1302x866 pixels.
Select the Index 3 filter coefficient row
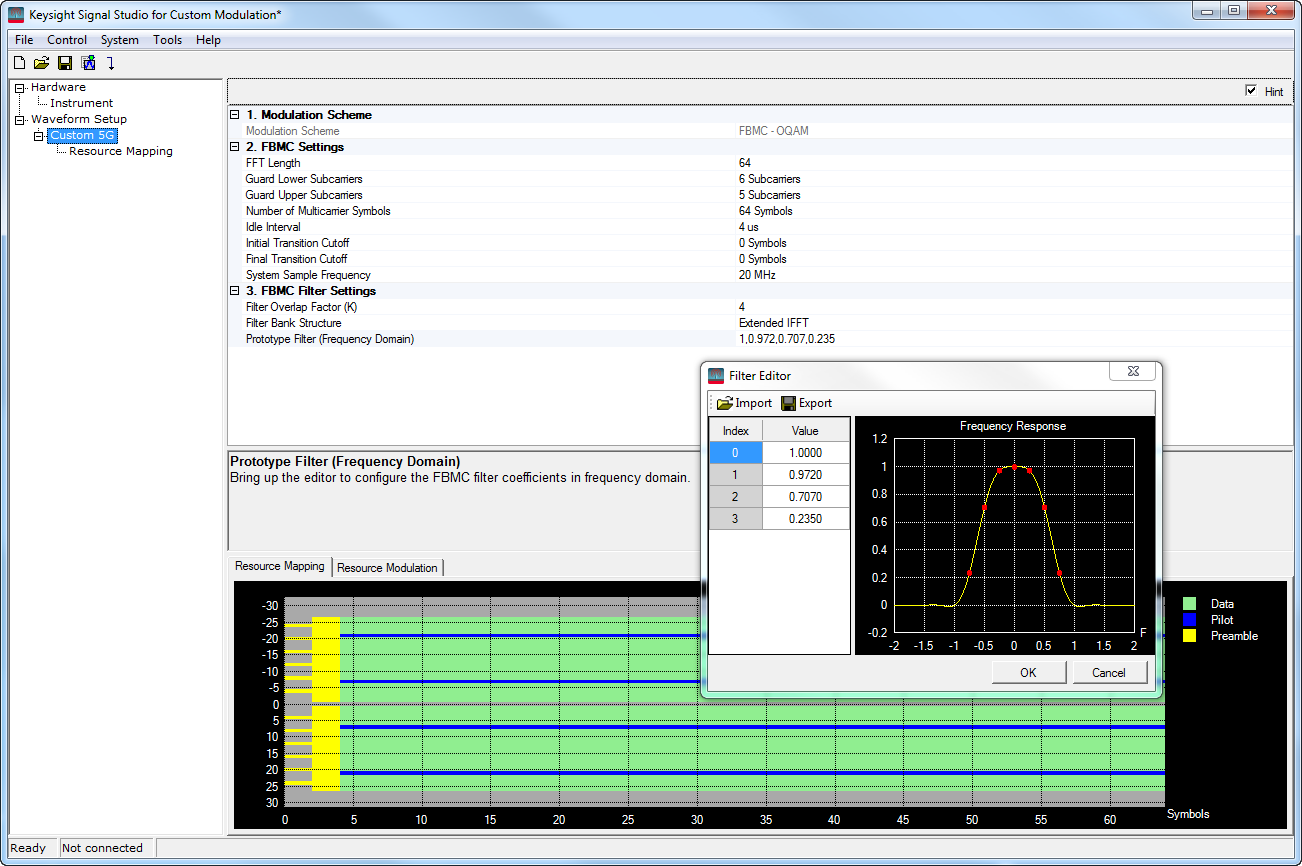point(735,518)
